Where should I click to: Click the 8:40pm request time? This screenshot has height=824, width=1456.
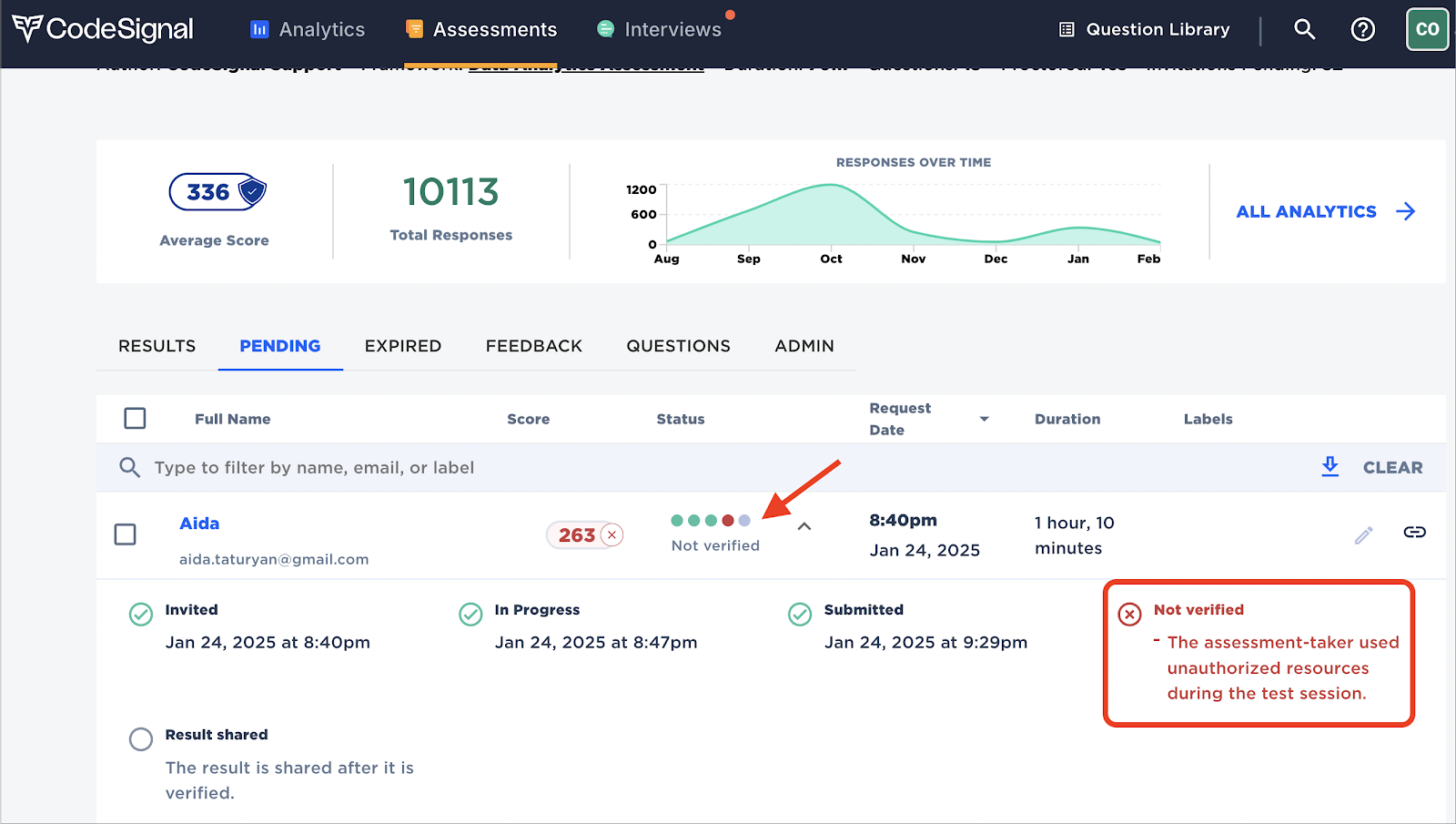903,520
